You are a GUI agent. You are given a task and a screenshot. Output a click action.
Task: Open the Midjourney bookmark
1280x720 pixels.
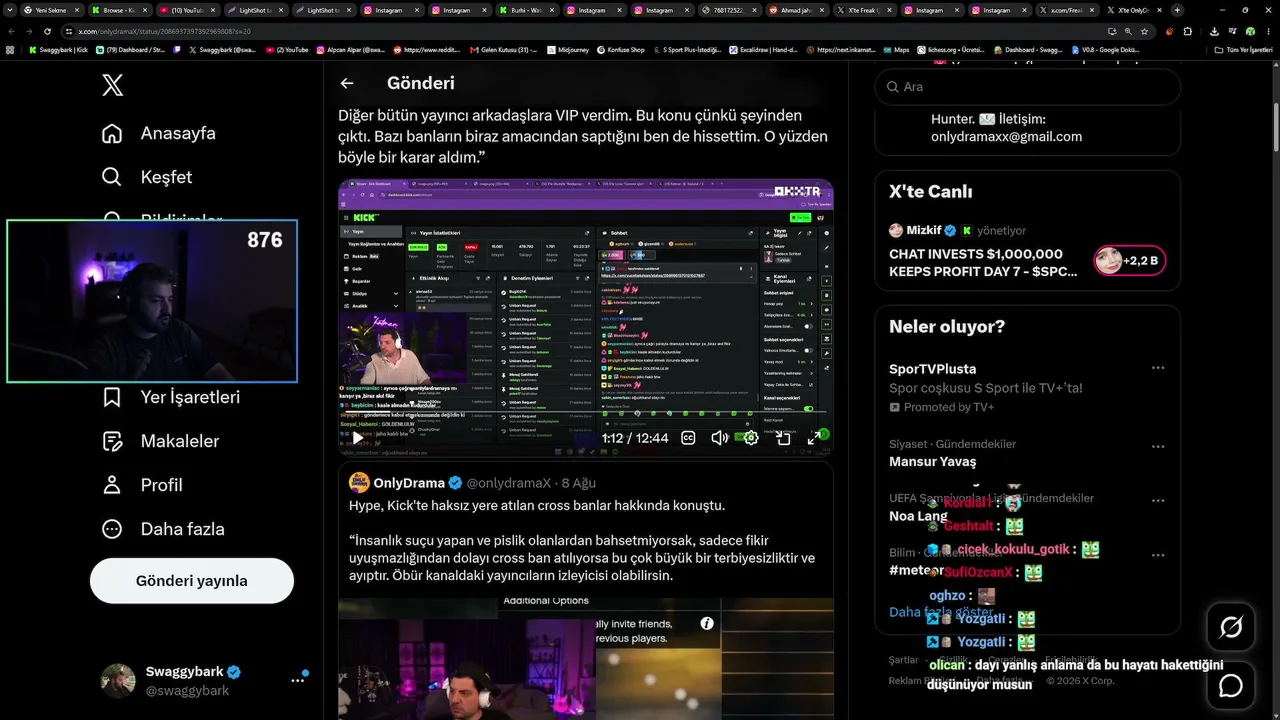click(566, 49)
